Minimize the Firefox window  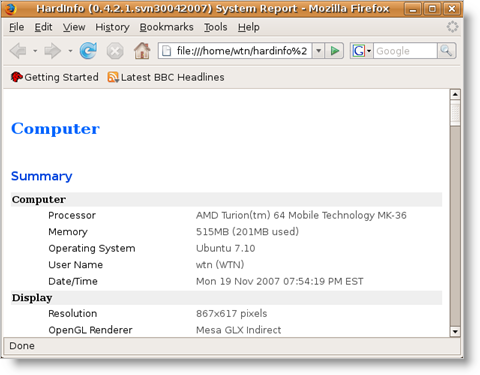(x=413, y=9)
